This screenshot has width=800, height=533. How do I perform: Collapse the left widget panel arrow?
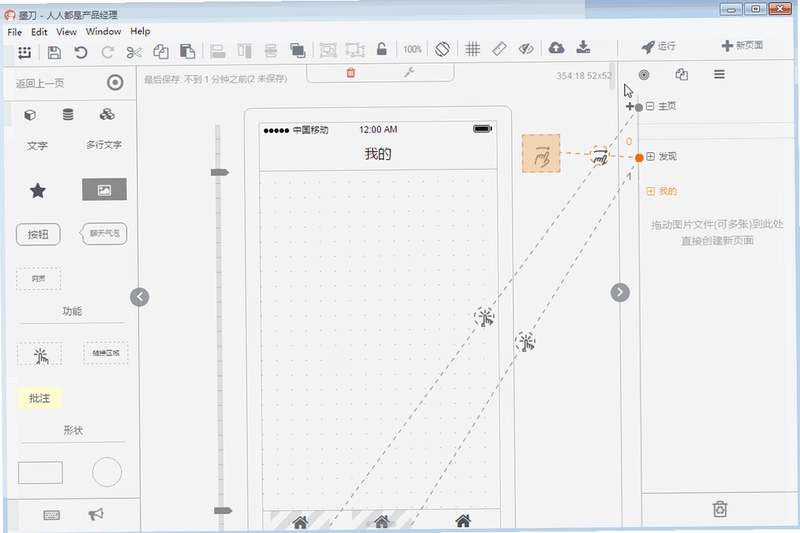(139, 297)
